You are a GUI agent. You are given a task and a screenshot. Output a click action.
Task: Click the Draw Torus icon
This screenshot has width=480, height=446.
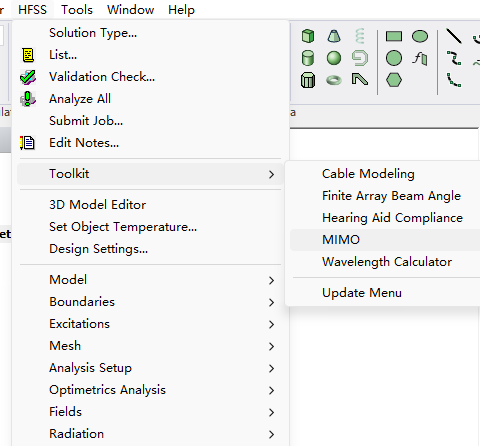tap(334, 80)
